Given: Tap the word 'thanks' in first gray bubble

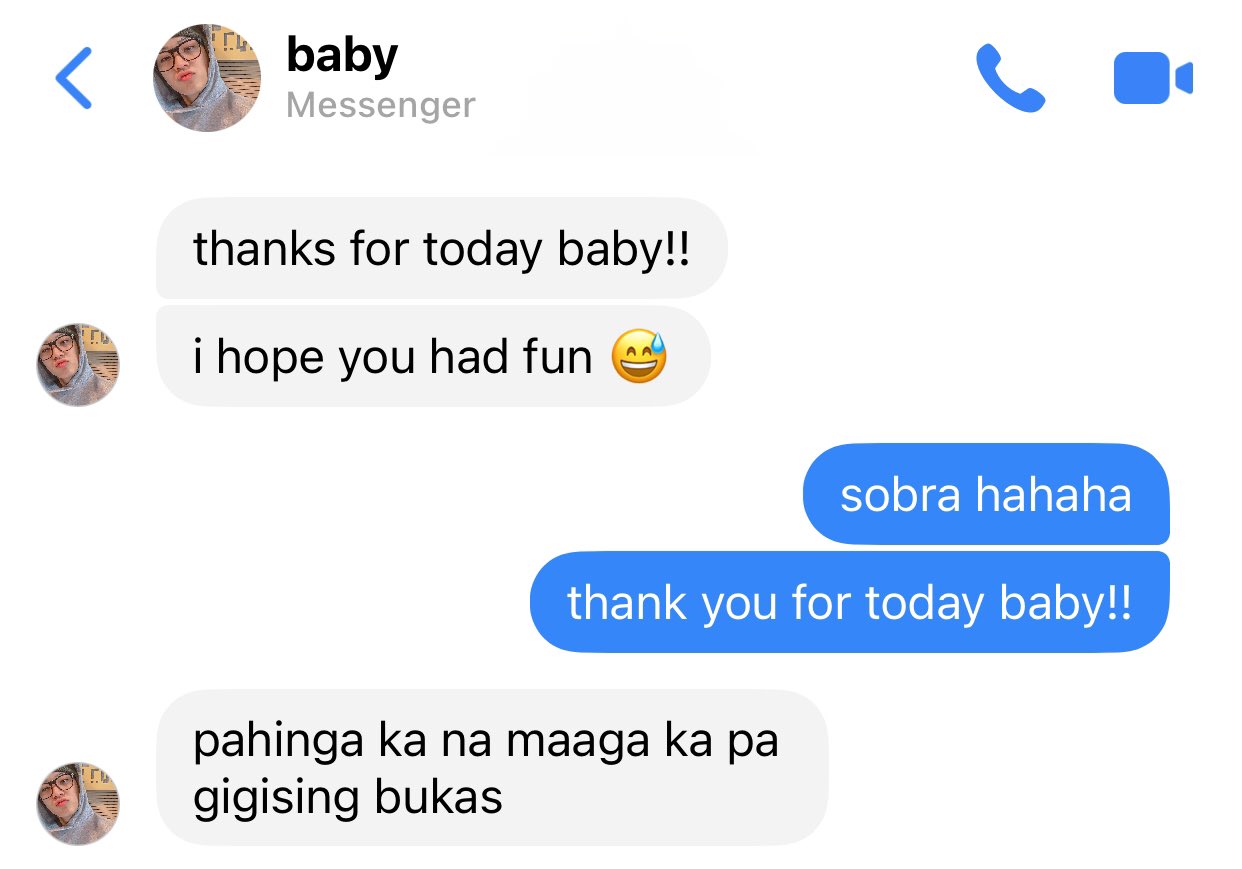Looking at the screenshot, I should click(x=265, y=248).
